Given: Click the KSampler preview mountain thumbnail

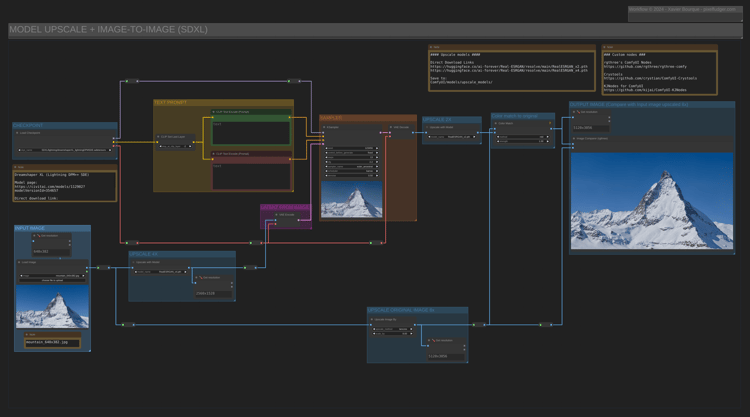Looking at the screenshot, I should [352, 199].
